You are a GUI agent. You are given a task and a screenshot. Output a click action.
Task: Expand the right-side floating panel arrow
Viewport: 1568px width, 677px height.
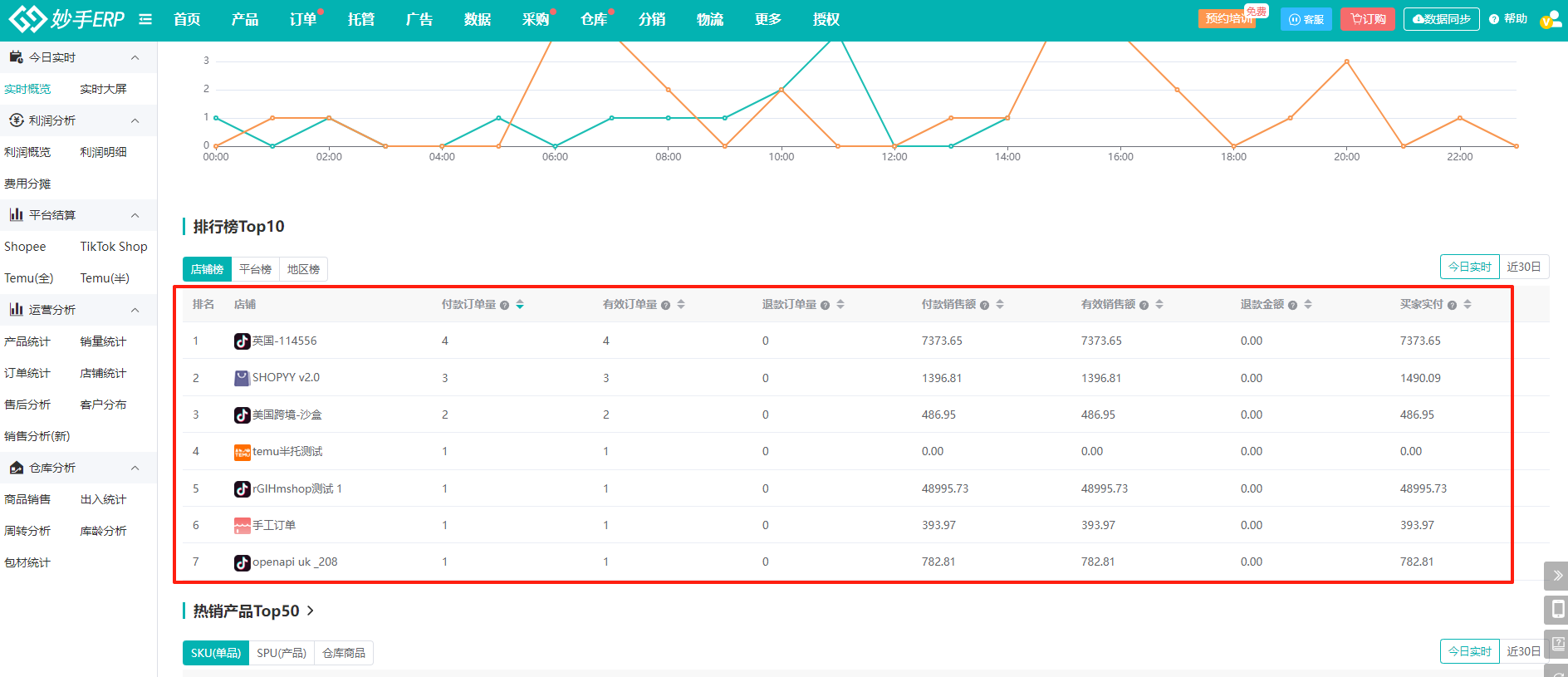pyautogui.click(x=1557, y=576)
